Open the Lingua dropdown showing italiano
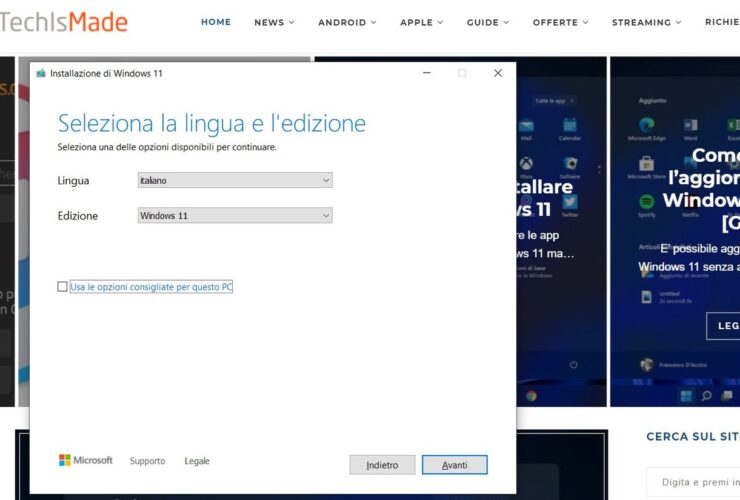 (x=235, y=180)
